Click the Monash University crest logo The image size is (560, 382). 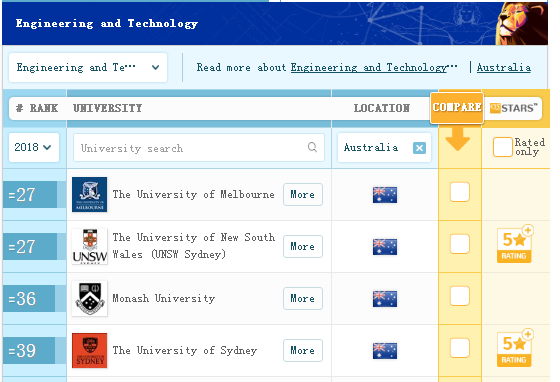[x=89, y=298]
